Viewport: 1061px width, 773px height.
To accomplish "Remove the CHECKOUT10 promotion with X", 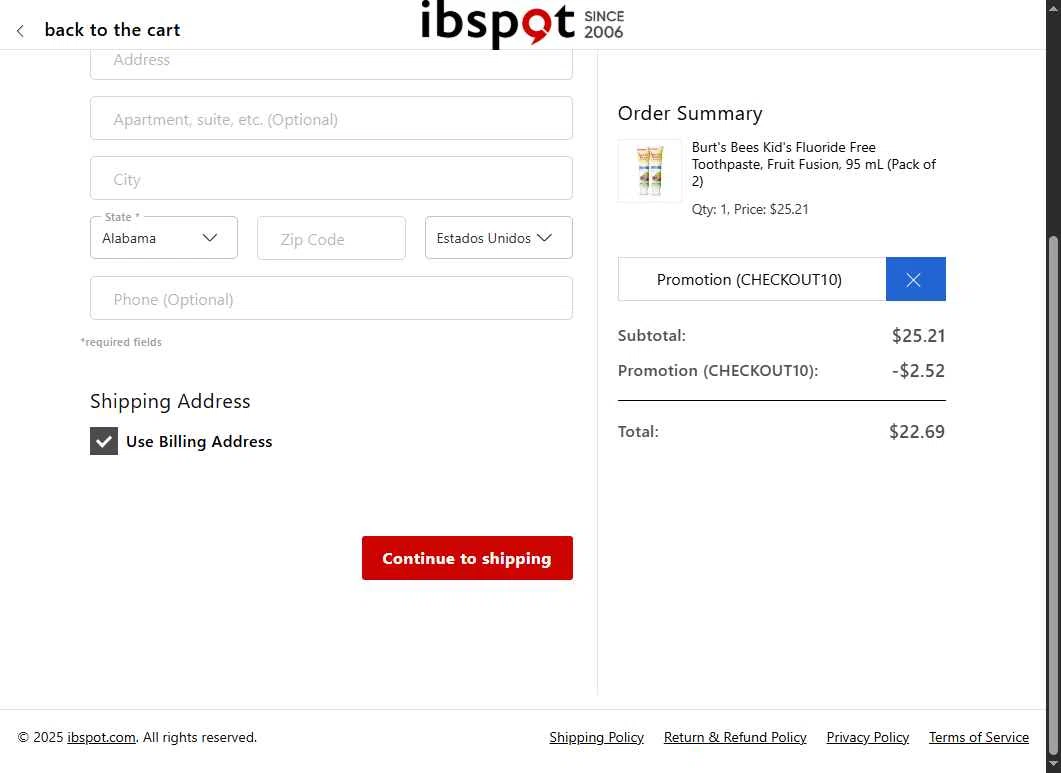I will point(916,279).
